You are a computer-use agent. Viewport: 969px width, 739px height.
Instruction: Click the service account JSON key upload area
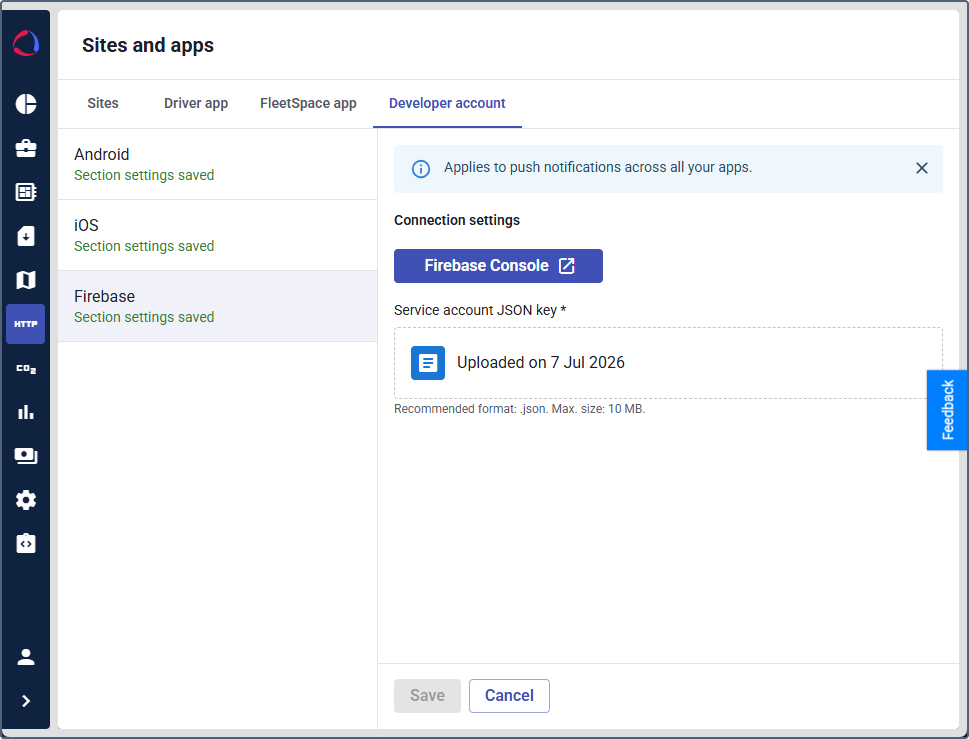coord(668,363)
